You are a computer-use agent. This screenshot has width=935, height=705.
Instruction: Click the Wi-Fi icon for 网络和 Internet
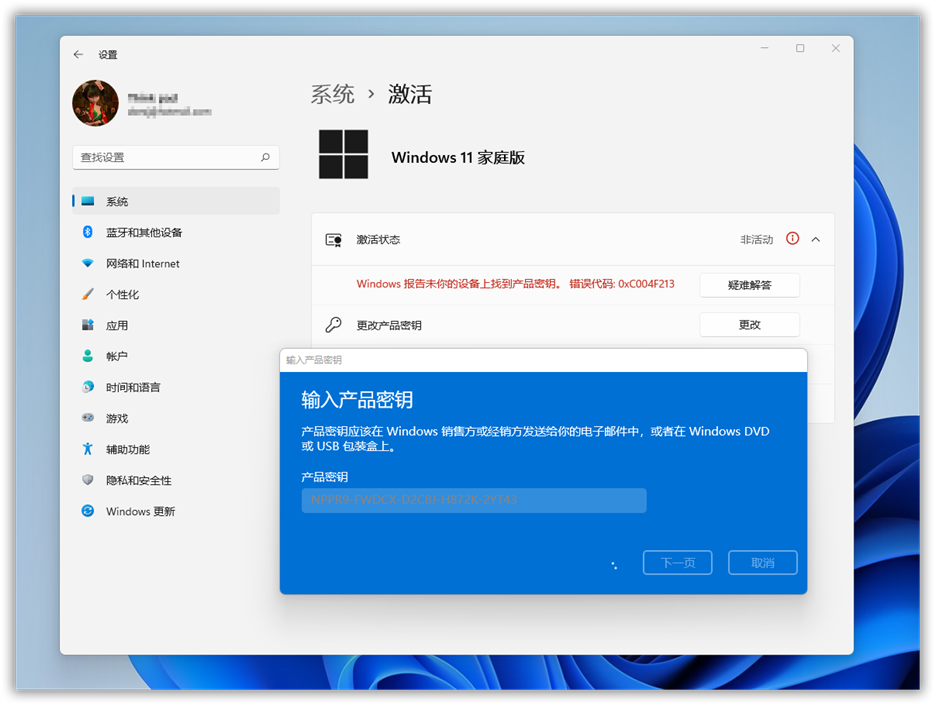[x=88, y=263]
